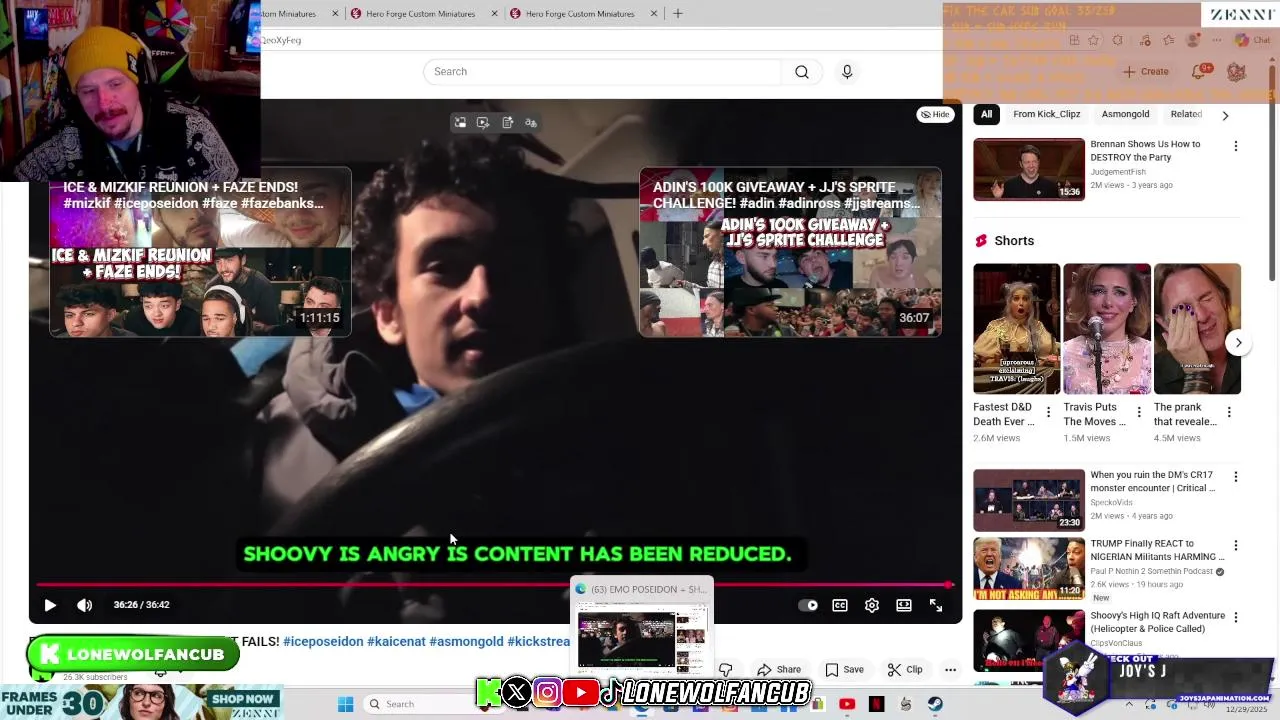Open TRUMP Finally REACT video
The width and height of the screenshot is (1280, 720).
pyautogui.click(x=1029, y=569)
